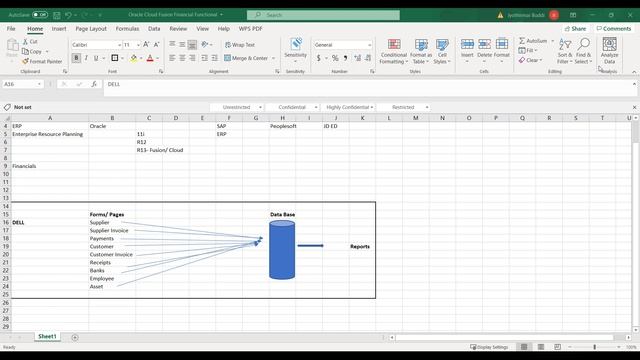Click the Save icon in title bar

click(57, 15)
